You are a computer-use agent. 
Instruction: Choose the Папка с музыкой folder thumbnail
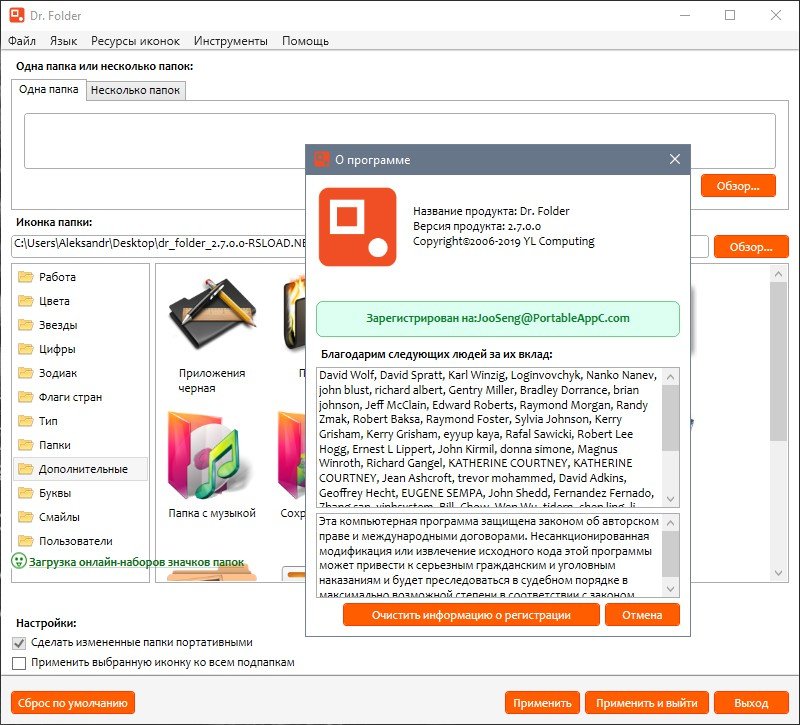pos(211,455)
